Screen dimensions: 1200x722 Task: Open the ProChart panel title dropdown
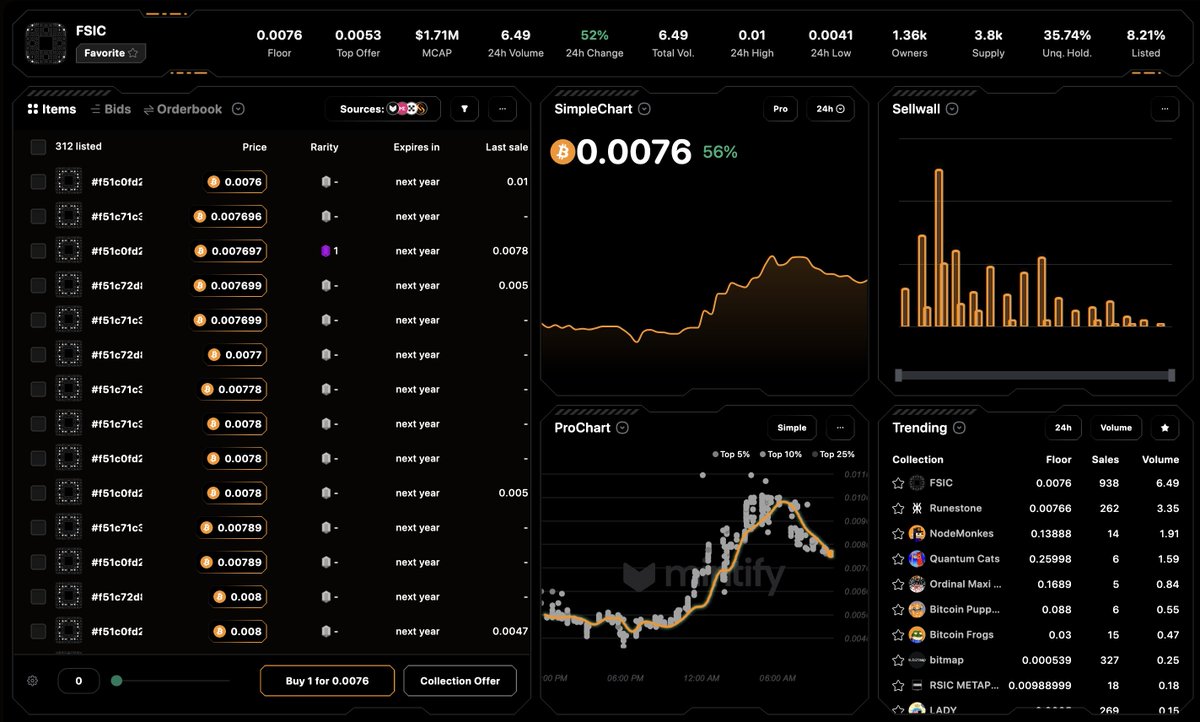pyautogui.click(x=622, y=428)
